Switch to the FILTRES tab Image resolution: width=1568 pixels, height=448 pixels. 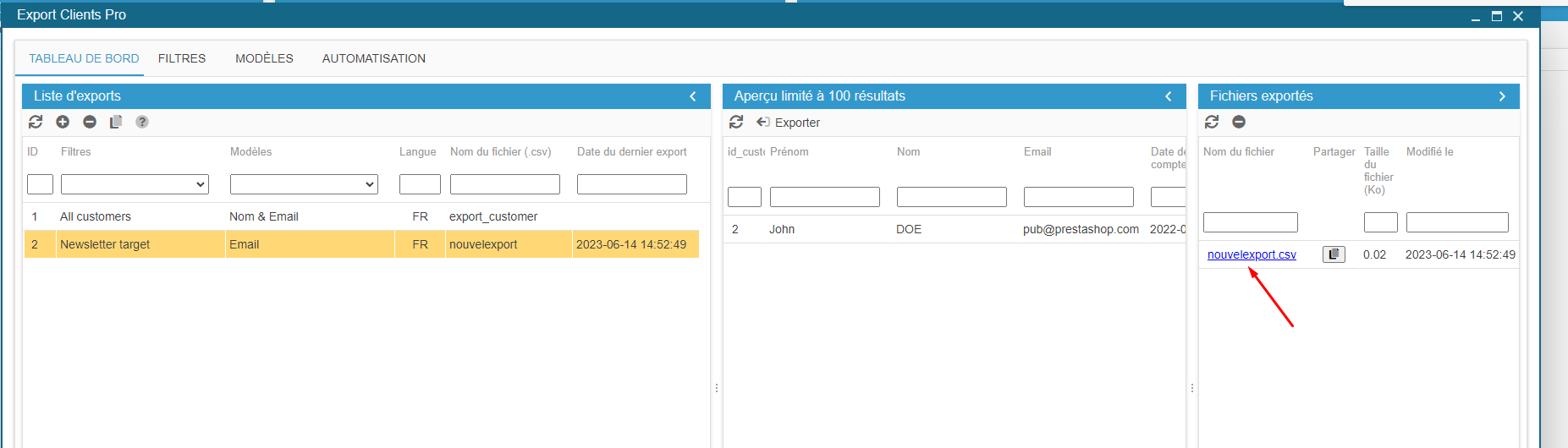[182, 58]
